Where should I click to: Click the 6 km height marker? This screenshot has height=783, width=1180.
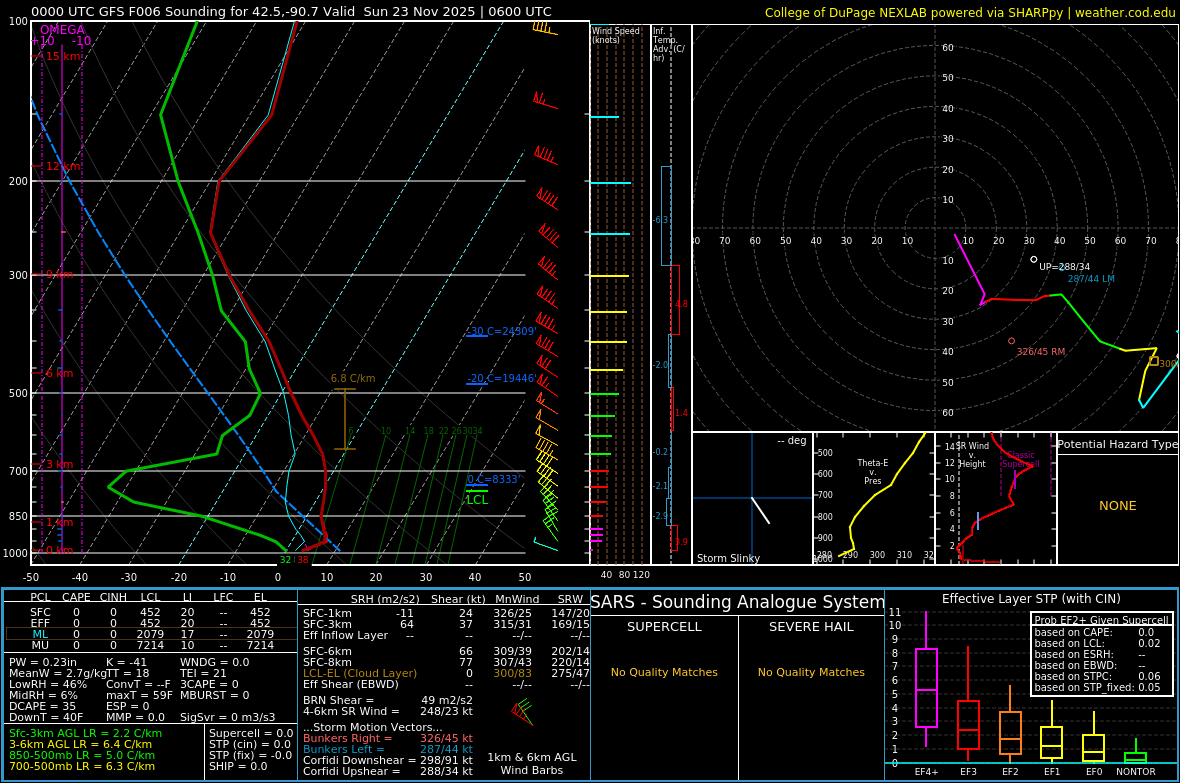pos(59,373)
